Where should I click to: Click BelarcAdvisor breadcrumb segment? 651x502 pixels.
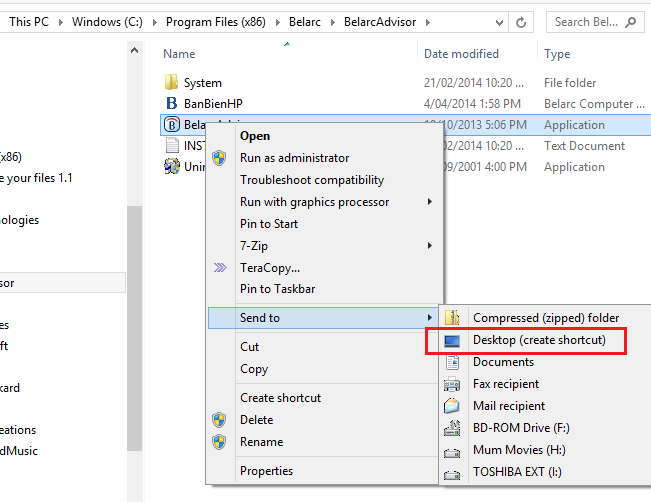380,22
